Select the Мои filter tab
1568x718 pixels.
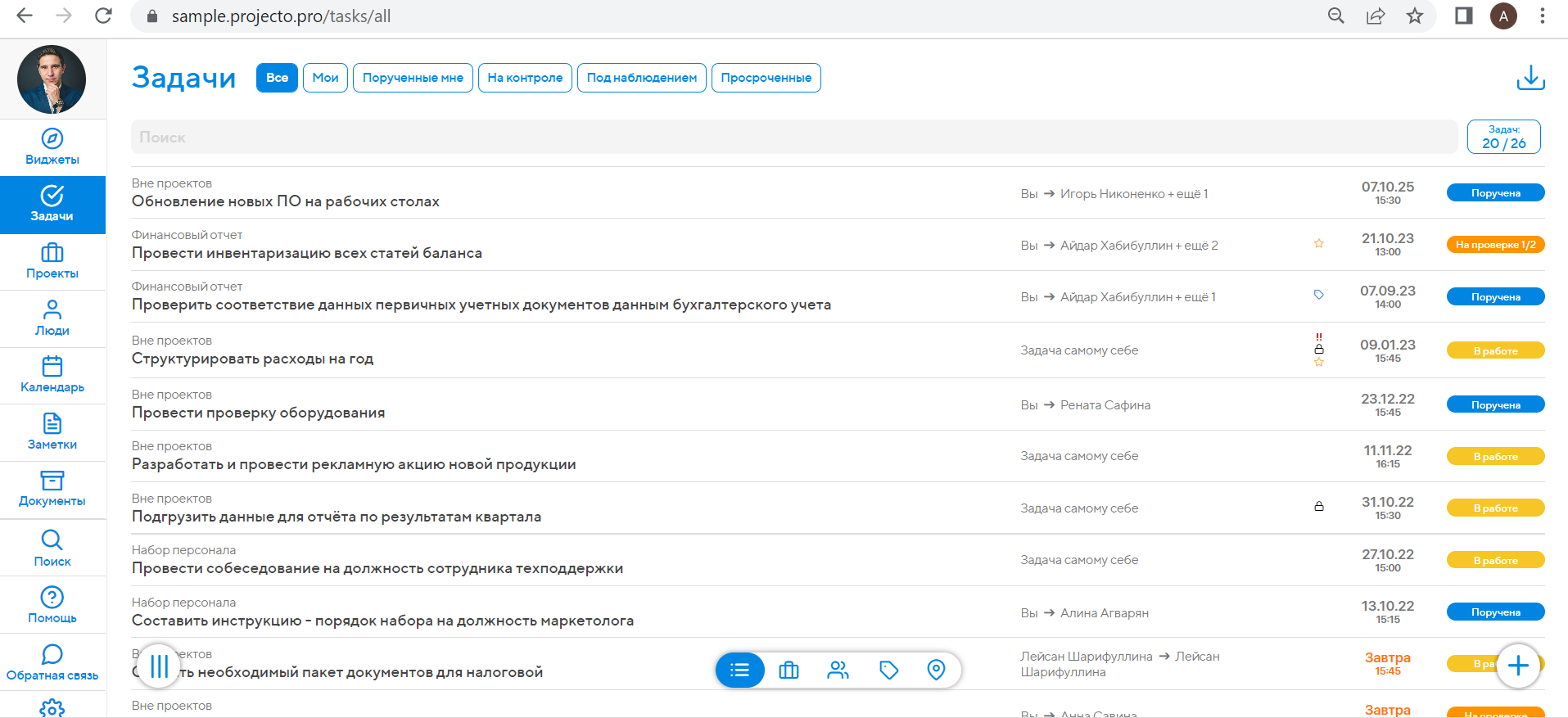[325, 78]
